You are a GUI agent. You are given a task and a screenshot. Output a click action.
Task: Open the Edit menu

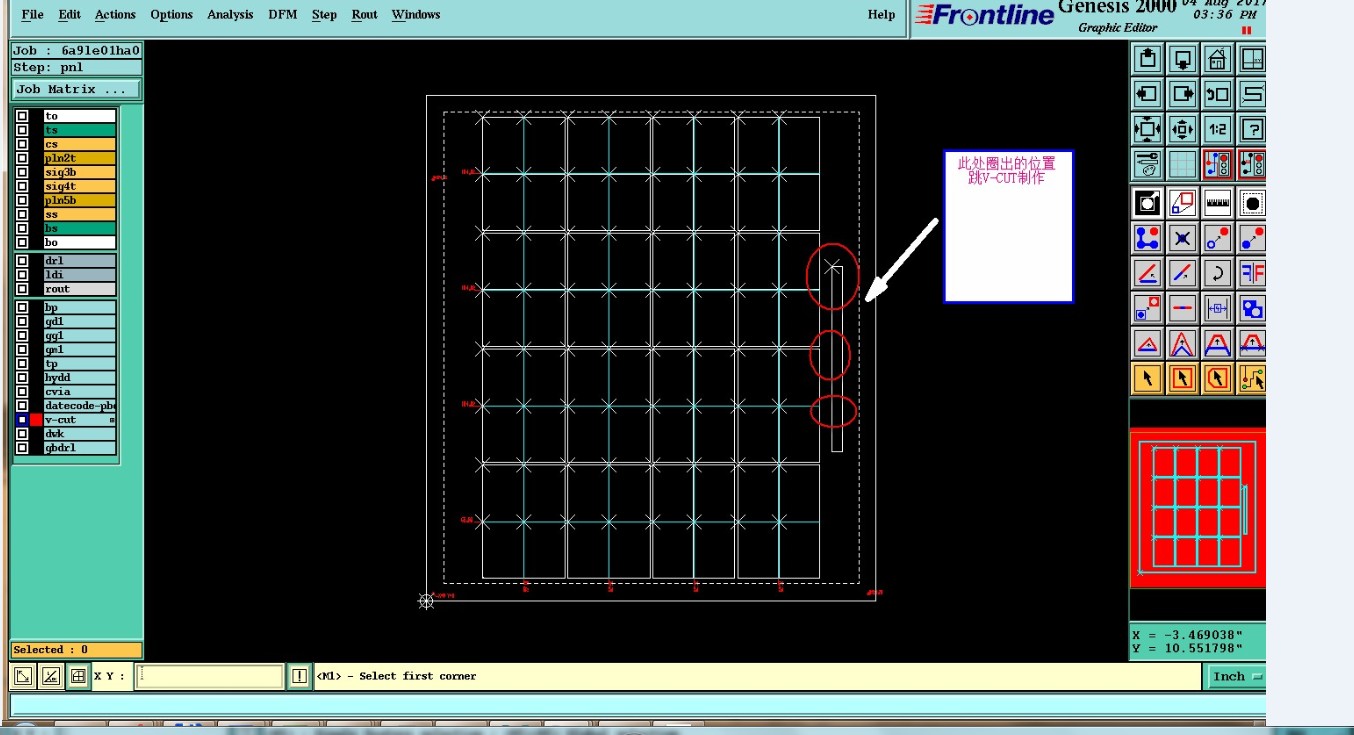pyautogui.click(x=69, y=15)
